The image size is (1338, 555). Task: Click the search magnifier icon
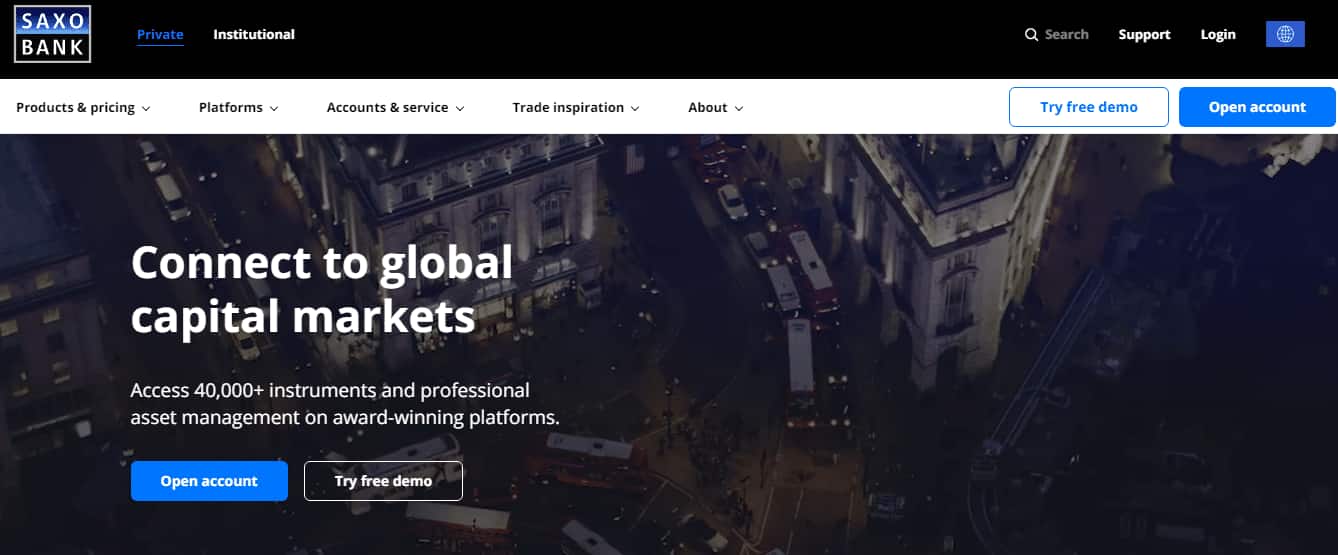[1032, 34]
